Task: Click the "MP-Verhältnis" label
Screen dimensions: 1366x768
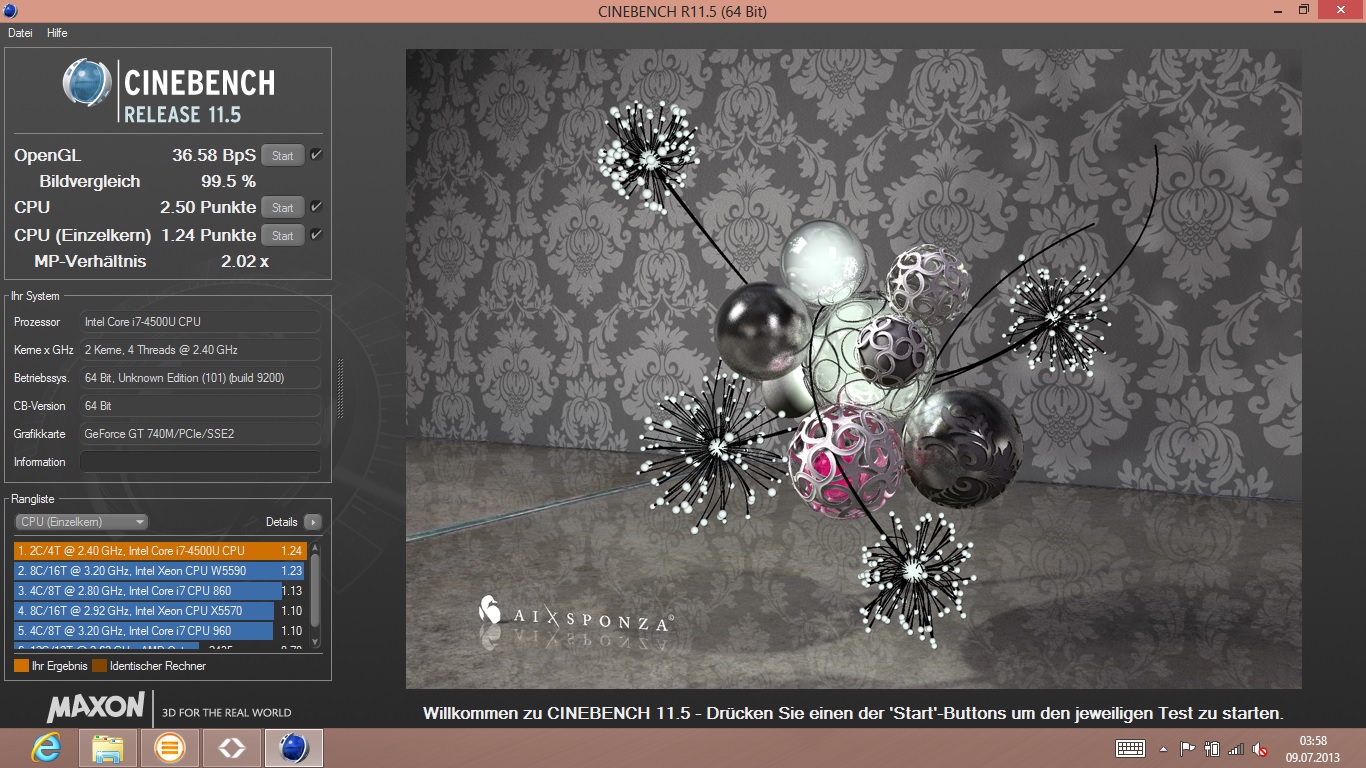Action: 90,261
